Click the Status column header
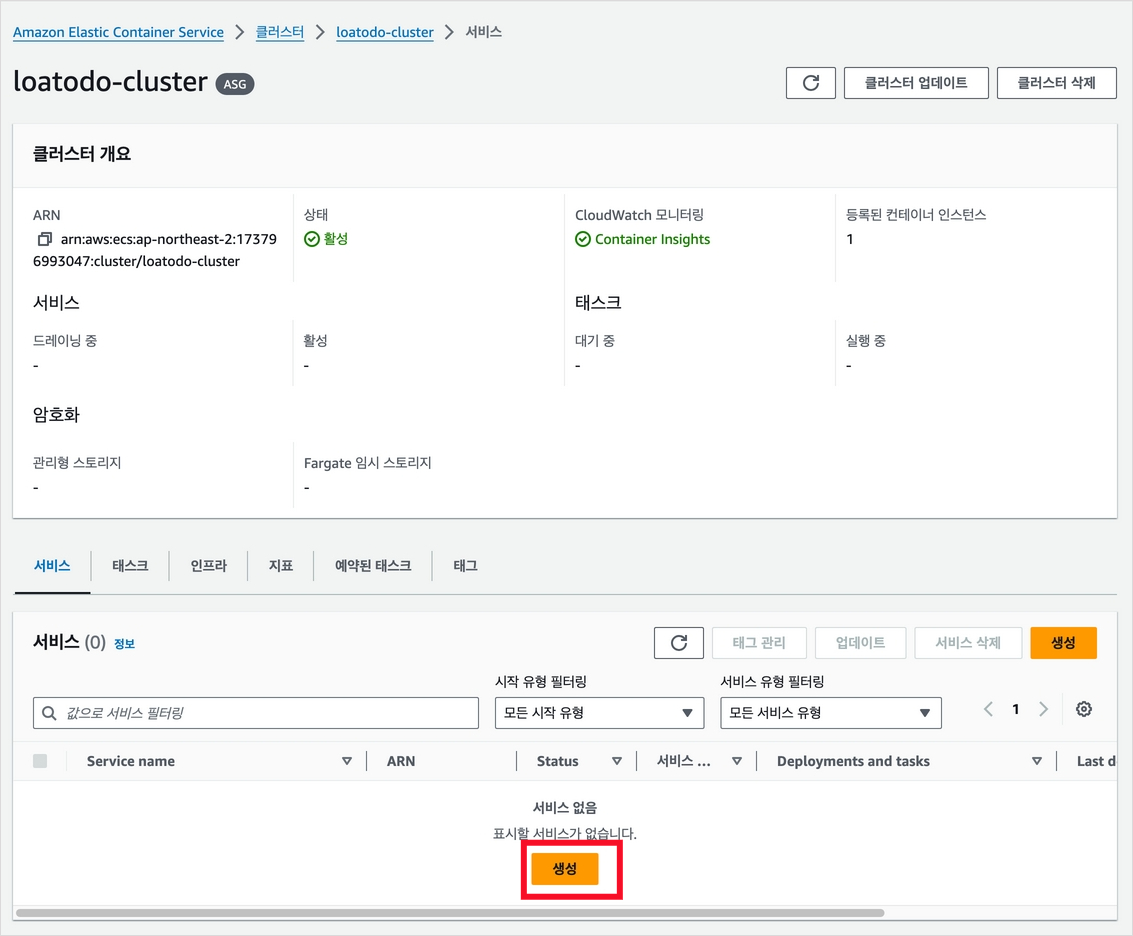Image resolution: width=1133 pixels, height=936 pixels. click(557, 761)
